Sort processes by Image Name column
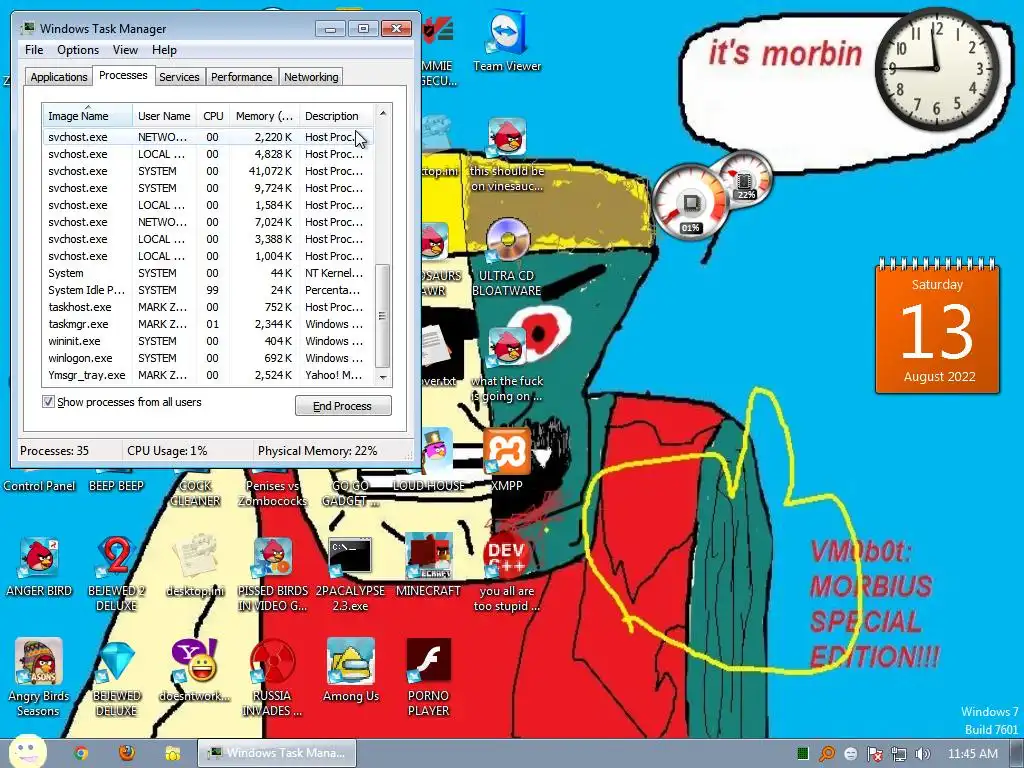 88,116
